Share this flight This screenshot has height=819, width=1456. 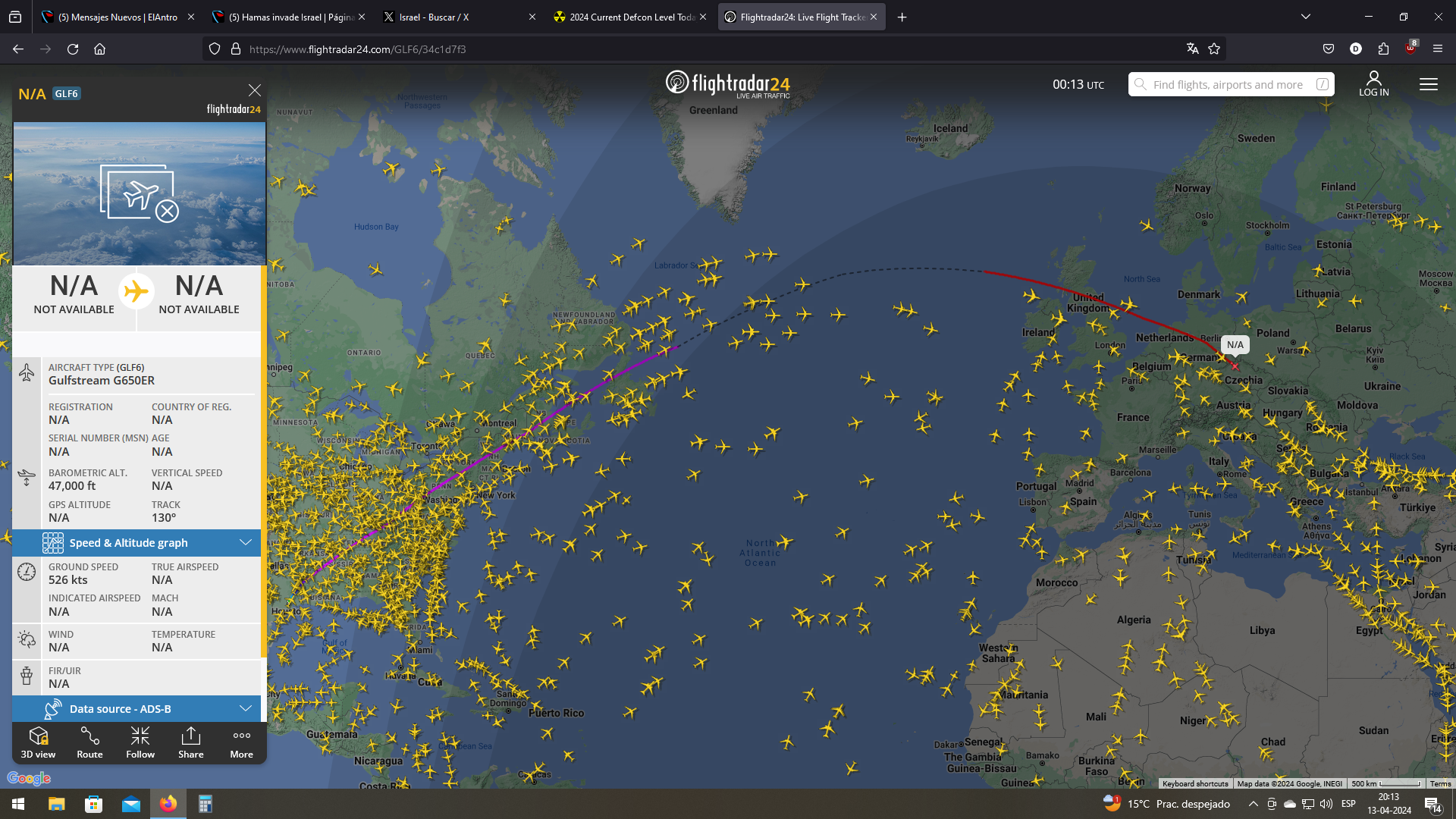click(x=191, y=742)
